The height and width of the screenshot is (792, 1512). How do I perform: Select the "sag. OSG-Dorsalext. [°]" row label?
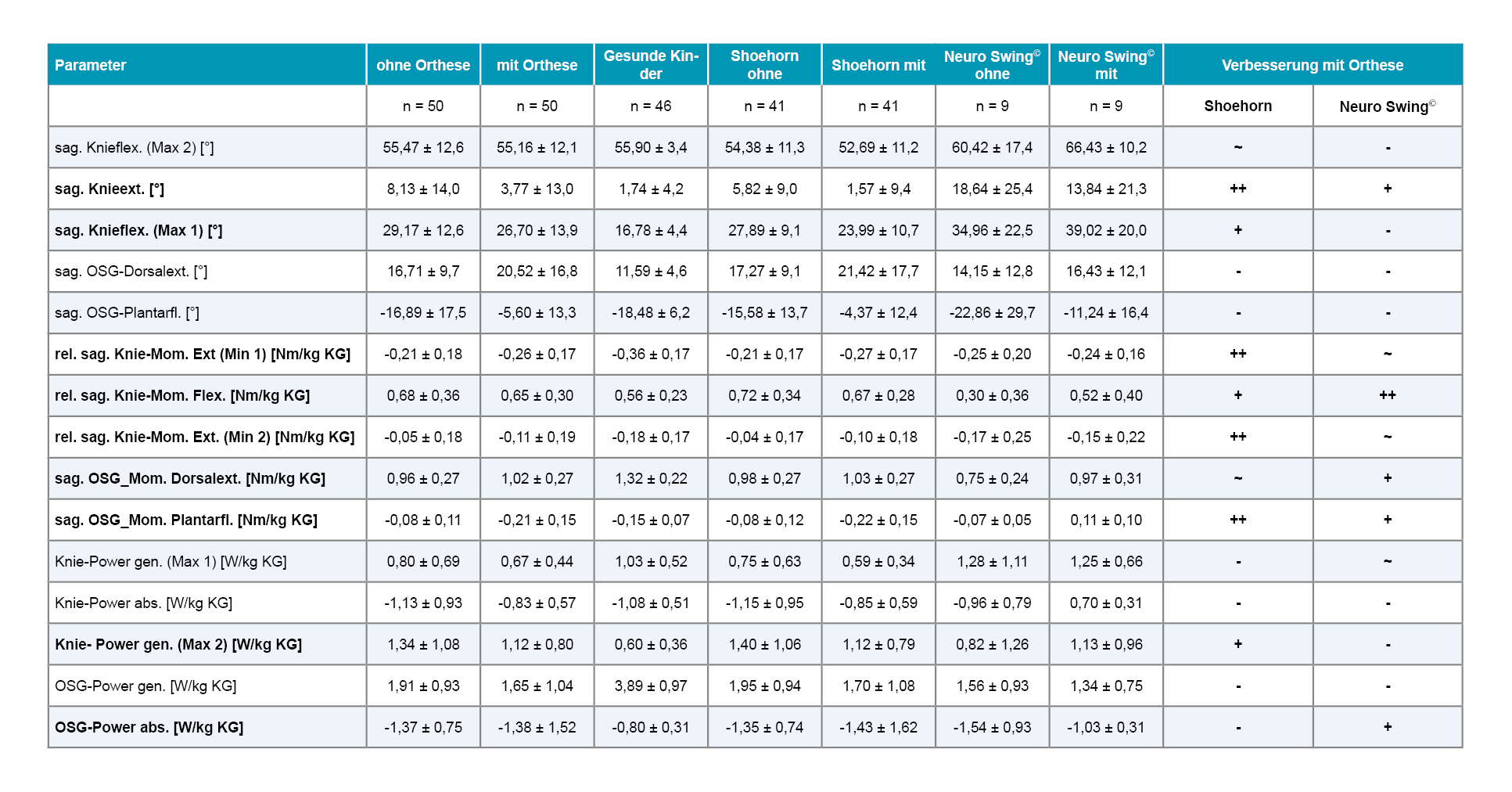[x=131, y=272]
